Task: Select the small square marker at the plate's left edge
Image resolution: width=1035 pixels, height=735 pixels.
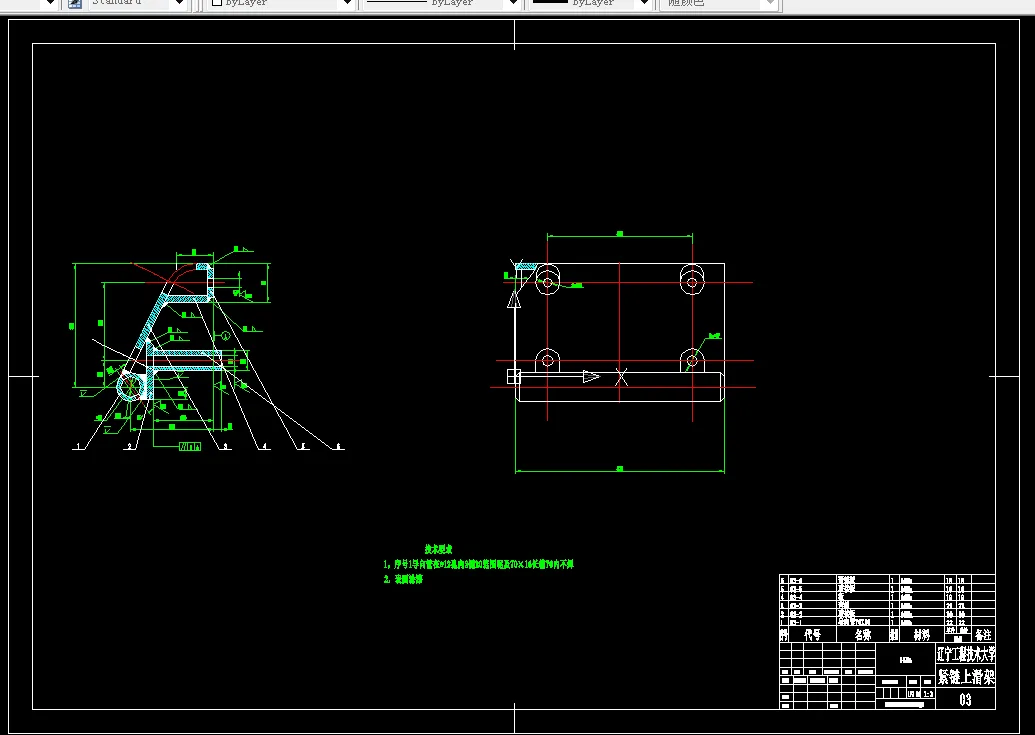Action: (514, 377)
